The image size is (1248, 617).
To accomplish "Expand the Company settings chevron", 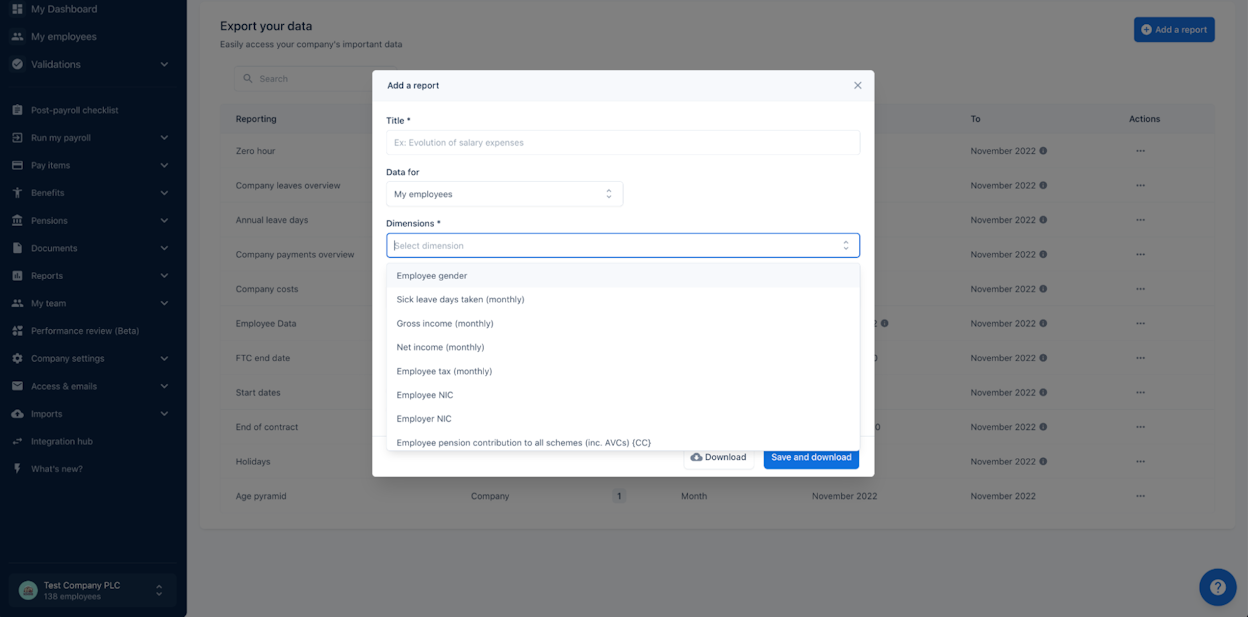I will (164, 358).
